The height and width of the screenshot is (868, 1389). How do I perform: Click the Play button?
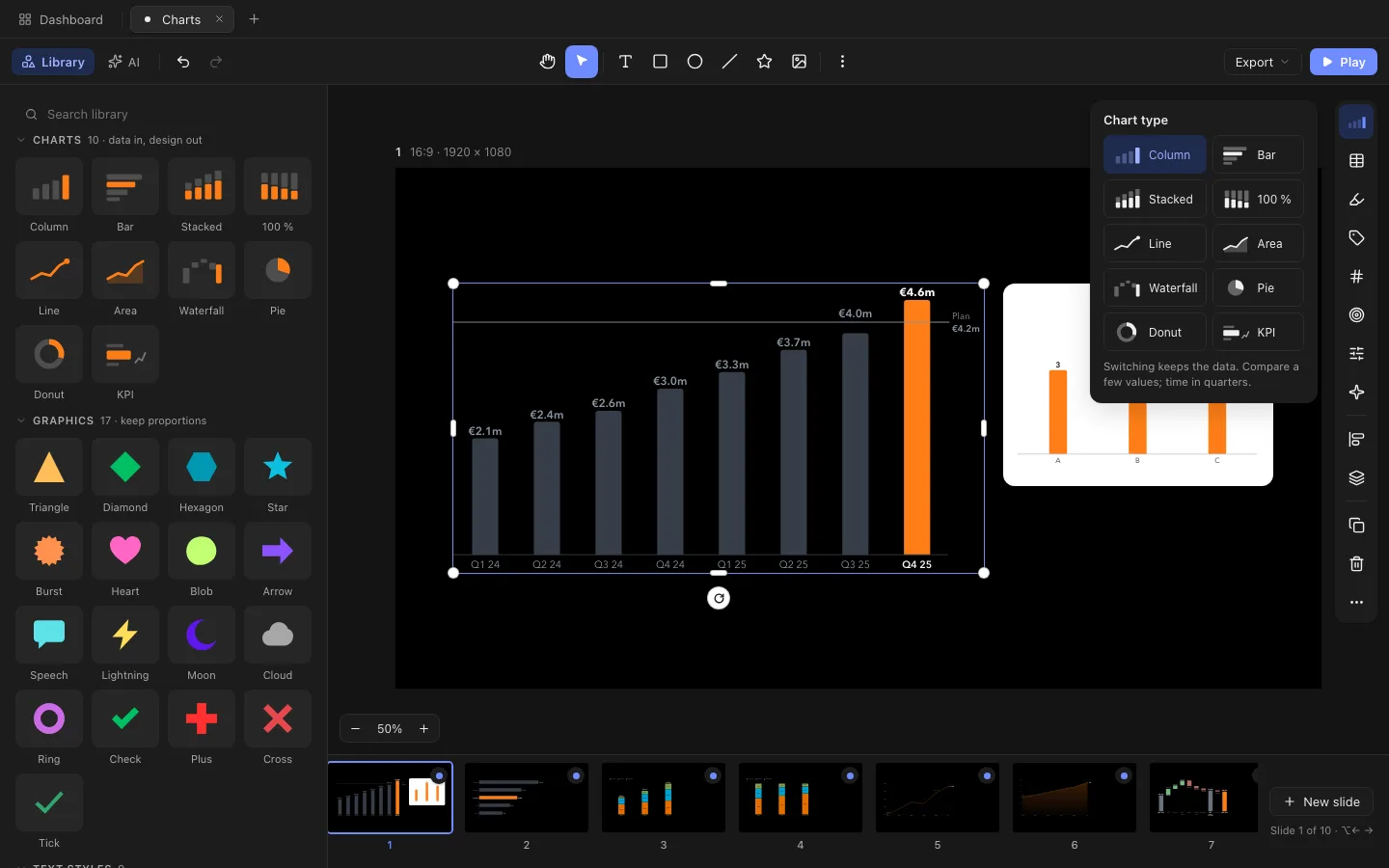(1343, 62)
